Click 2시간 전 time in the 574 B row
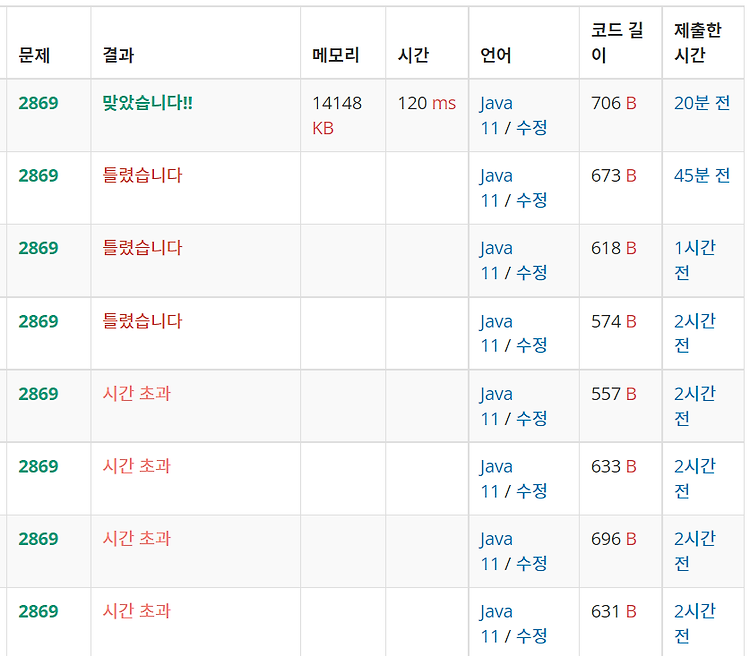This screenshot has height=656, width=750. [695, 333]
